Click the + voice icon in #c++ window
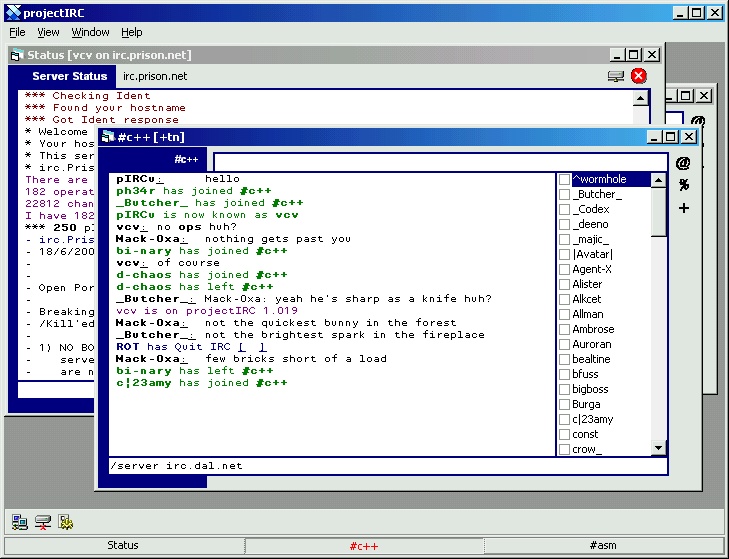The image size is (729, 559). [x=683, y=208]
